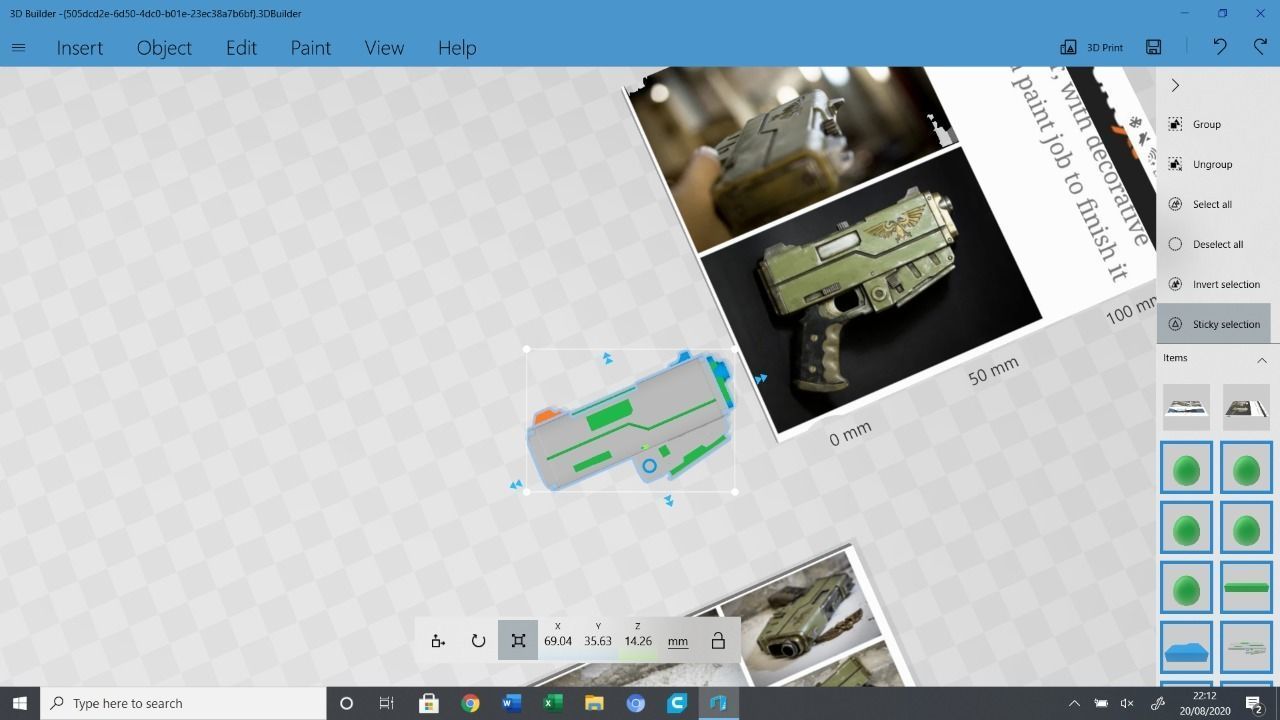
Task: Open the Help menu
Action: (457, 48)
